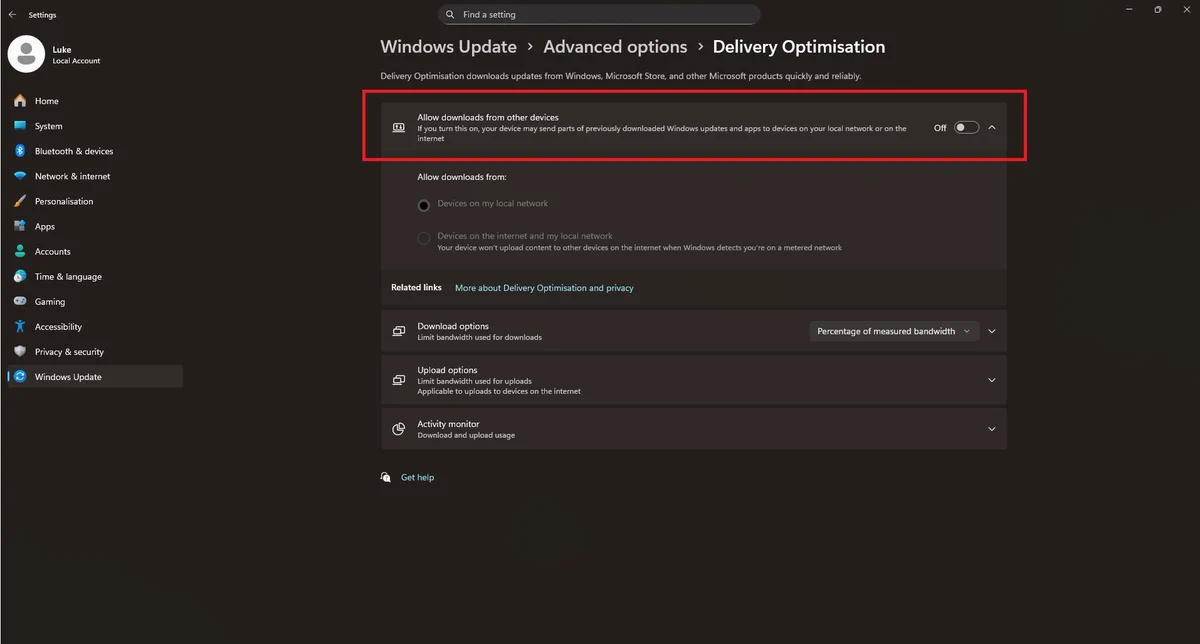Click the Get help headset icon
Screen dimensions: 1200x644
[386, 477]
